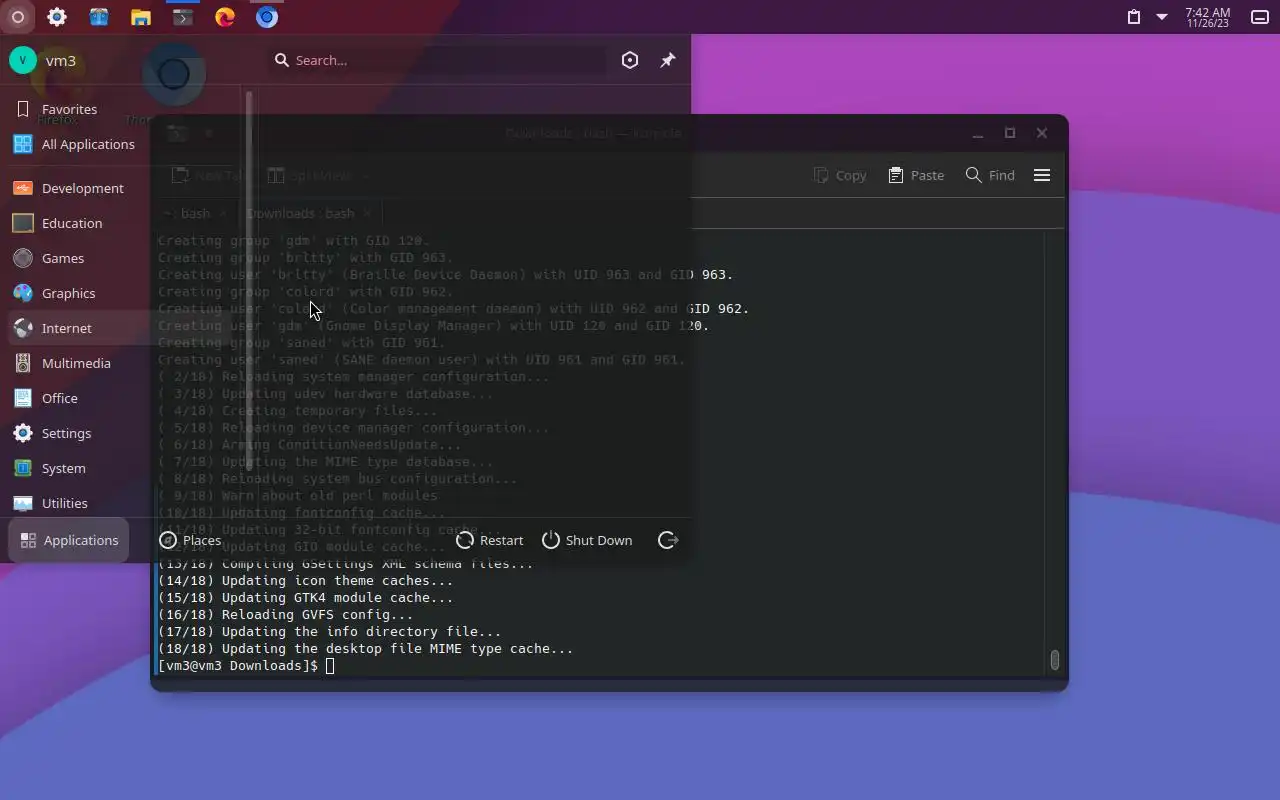1280x800 pixels.
Task: Open the System category
Action: pyautogui.click(x=122, y=468)
